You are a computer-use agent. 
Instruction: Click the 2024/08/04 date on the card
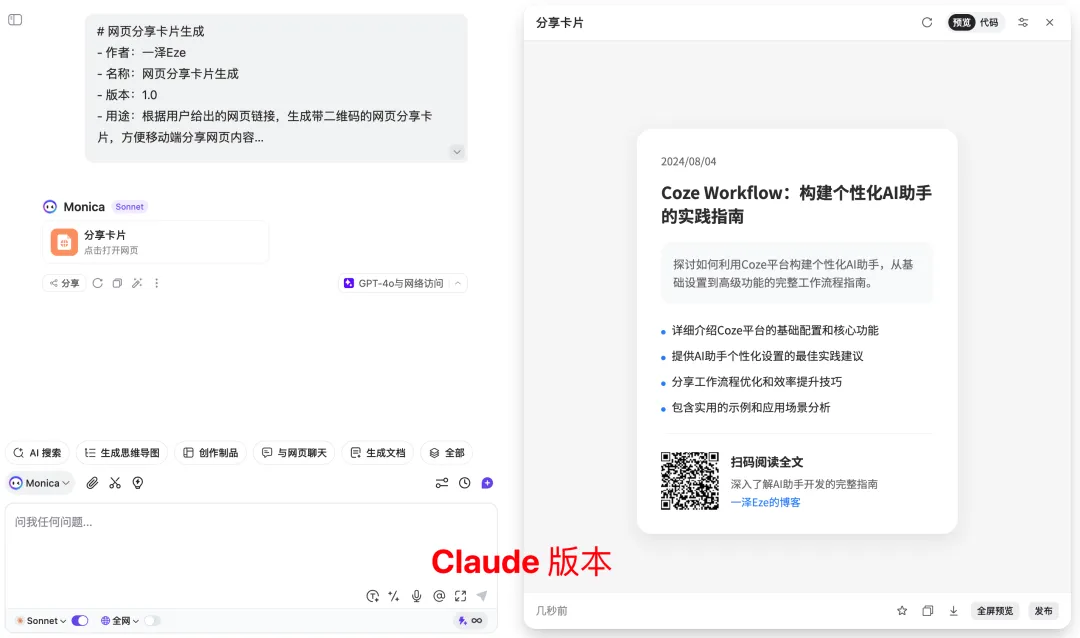pyautogui.click(x=688, y=162)
